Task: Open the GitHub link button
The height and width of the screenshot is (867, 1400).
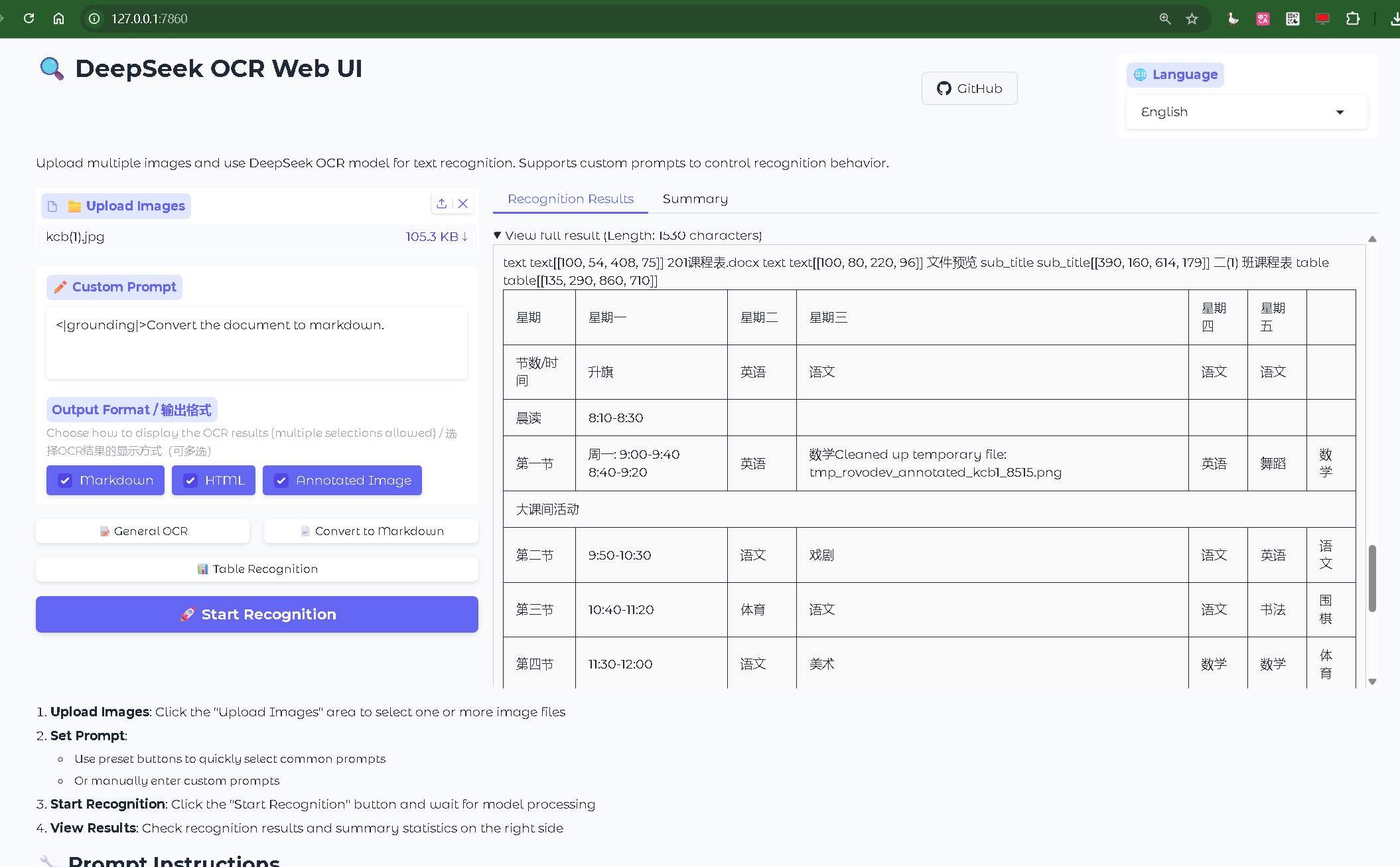Action: pyautogui.click(x=969, y=88)
